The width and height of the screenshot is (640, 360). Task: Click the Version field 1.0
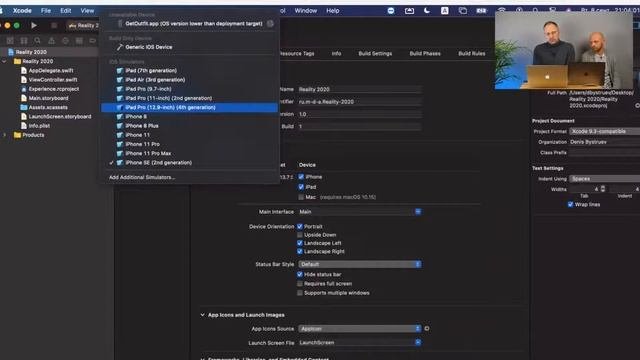[x=360, y=114]
